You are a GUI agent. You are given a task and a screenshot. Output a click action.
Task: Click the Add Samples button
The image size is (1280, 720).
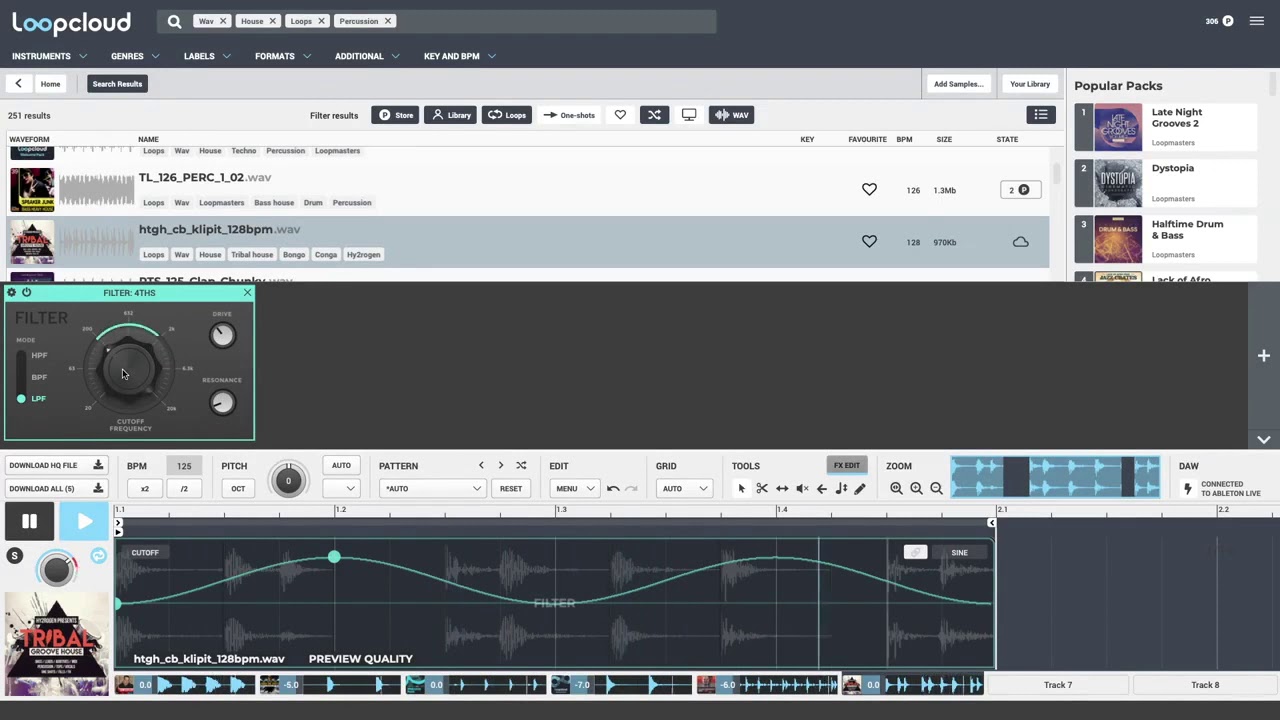point(959,84)
